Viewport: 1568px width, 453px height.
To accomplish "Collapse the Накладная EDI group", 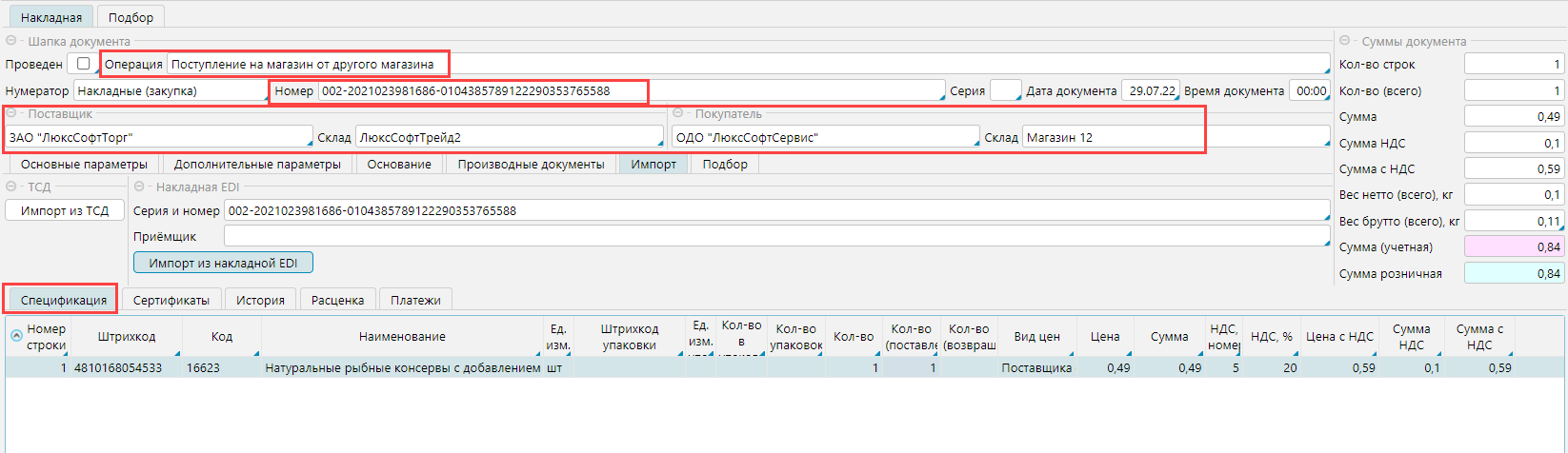I will [x=139, y=187].
